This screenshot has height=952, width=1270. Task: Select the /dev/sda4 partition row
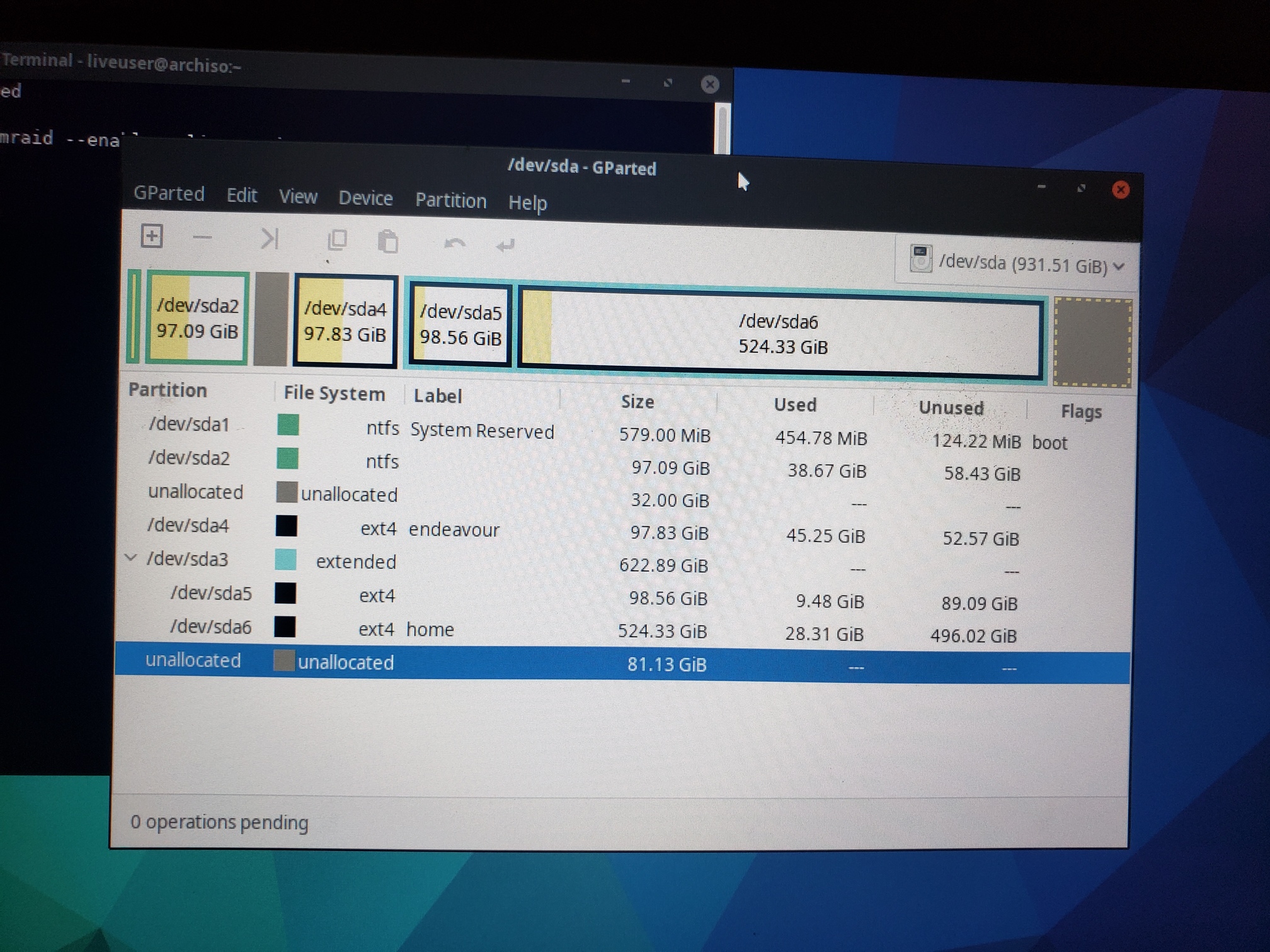(624, 531)
